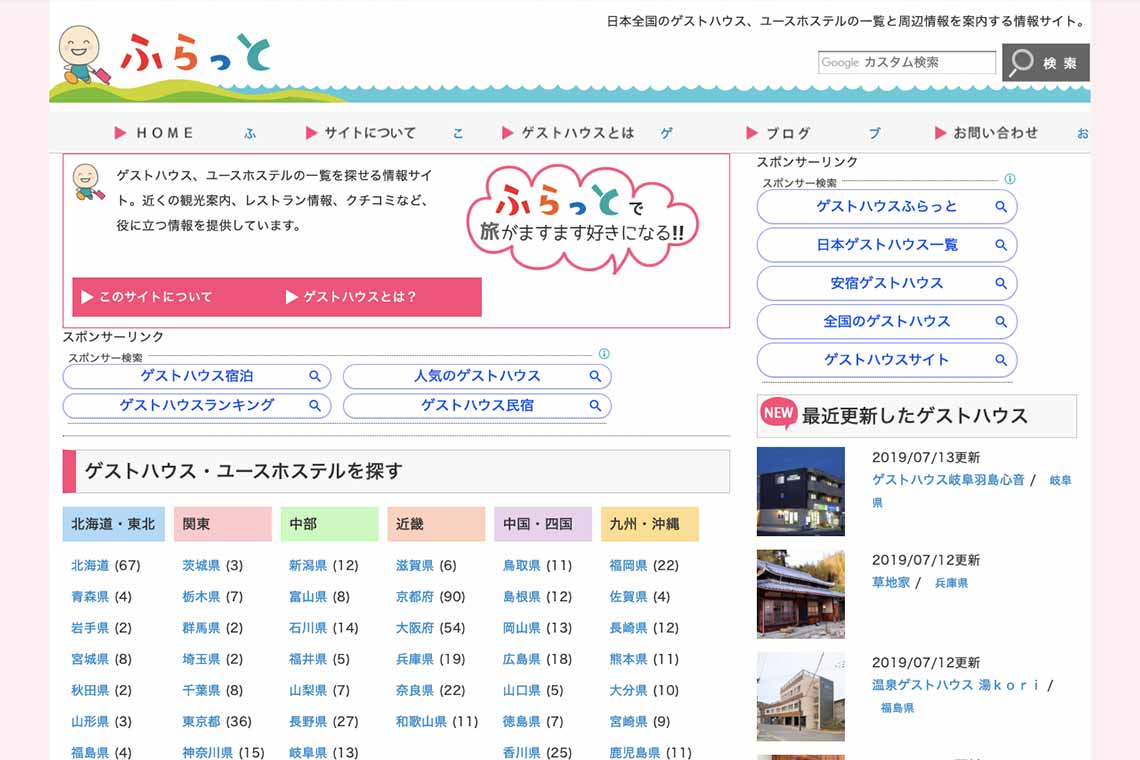Click the search icon on the 人気のゲストハウス button
1140x760 pixels.
tap(596, 376)
